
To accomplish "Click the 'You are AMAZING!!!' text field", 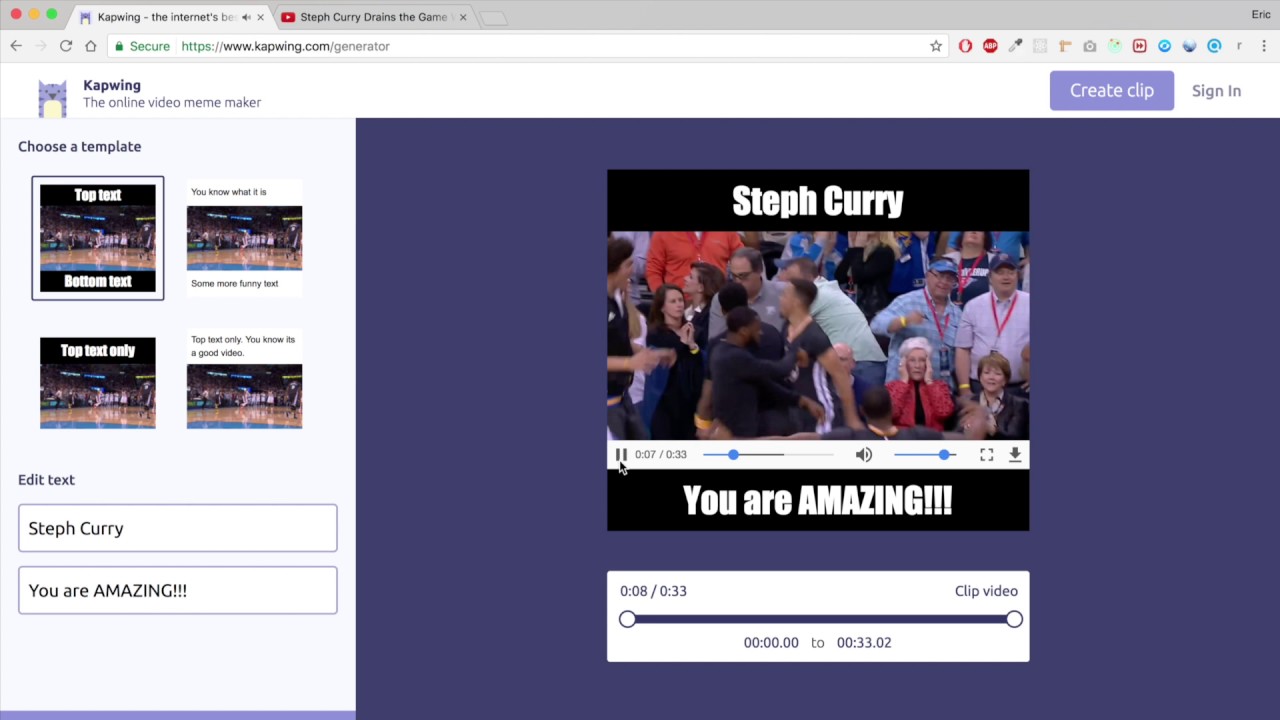I will click(x=178, y=590).
